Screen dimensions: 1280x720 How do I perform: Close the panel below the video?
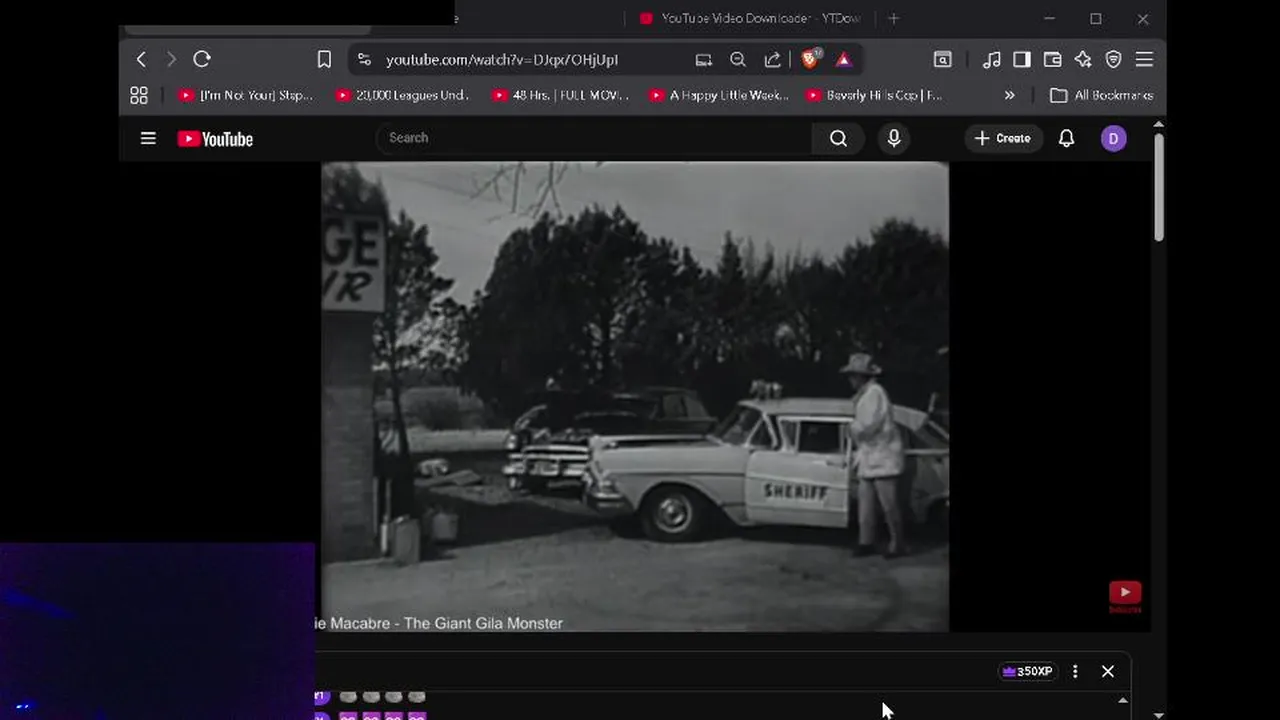coord(1108,672)
